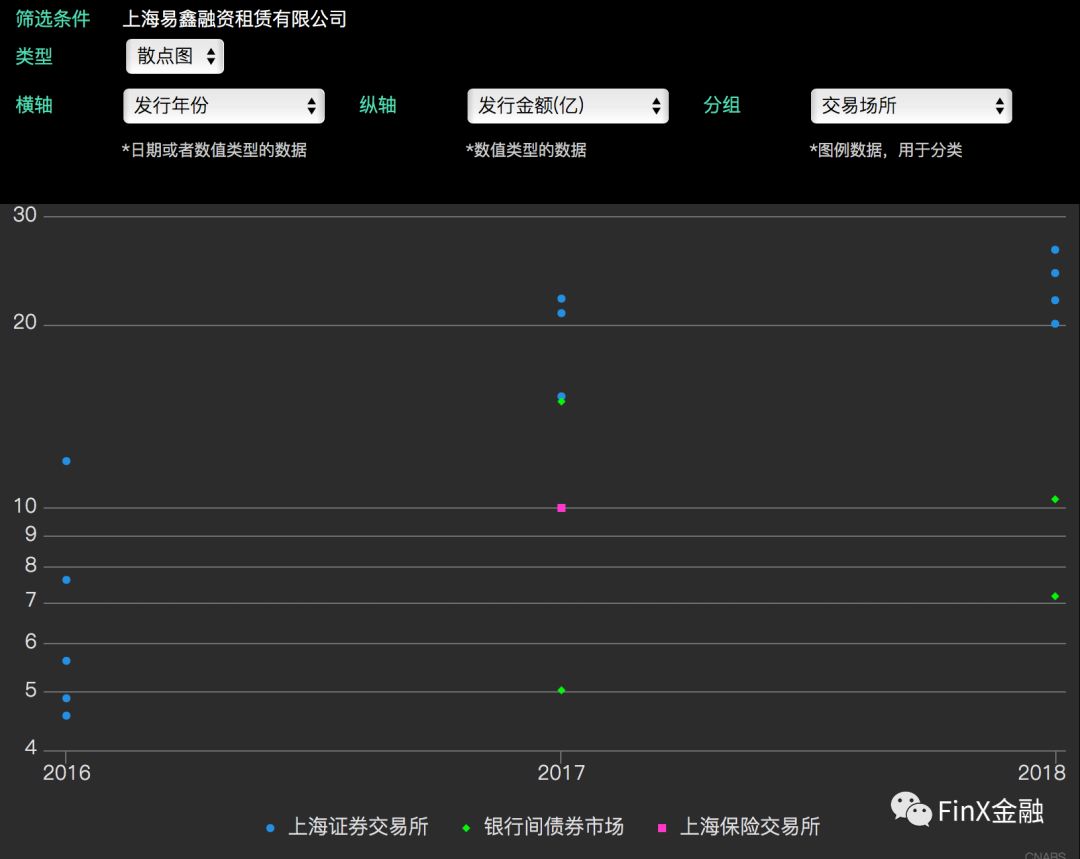Click the 2017 axis label
1080x859 pixels.
tap(561, 773)
